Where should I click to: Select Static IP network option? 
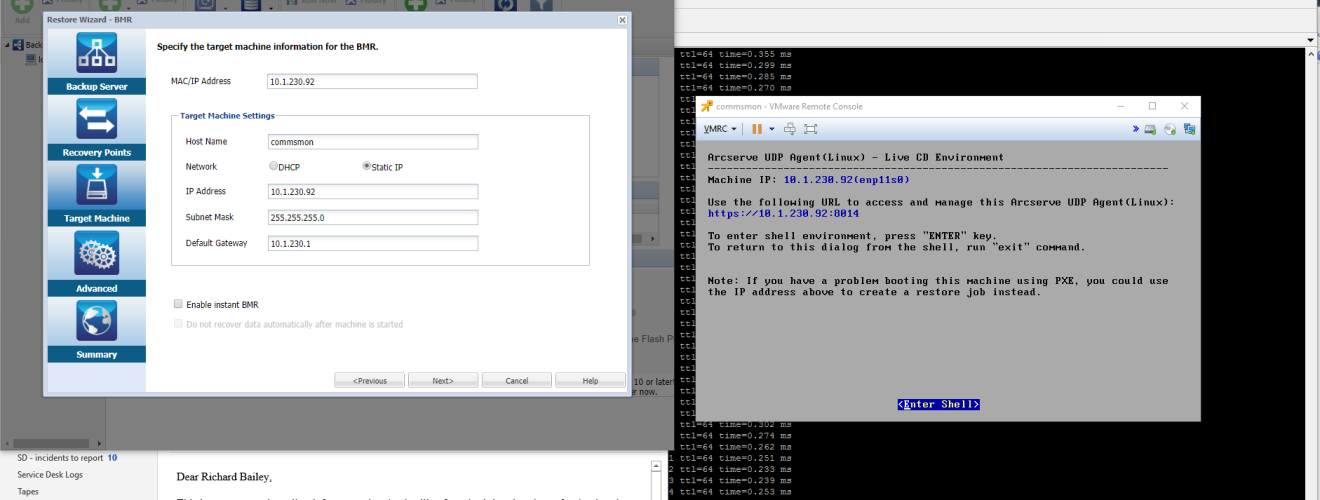[x=367, y=167]
